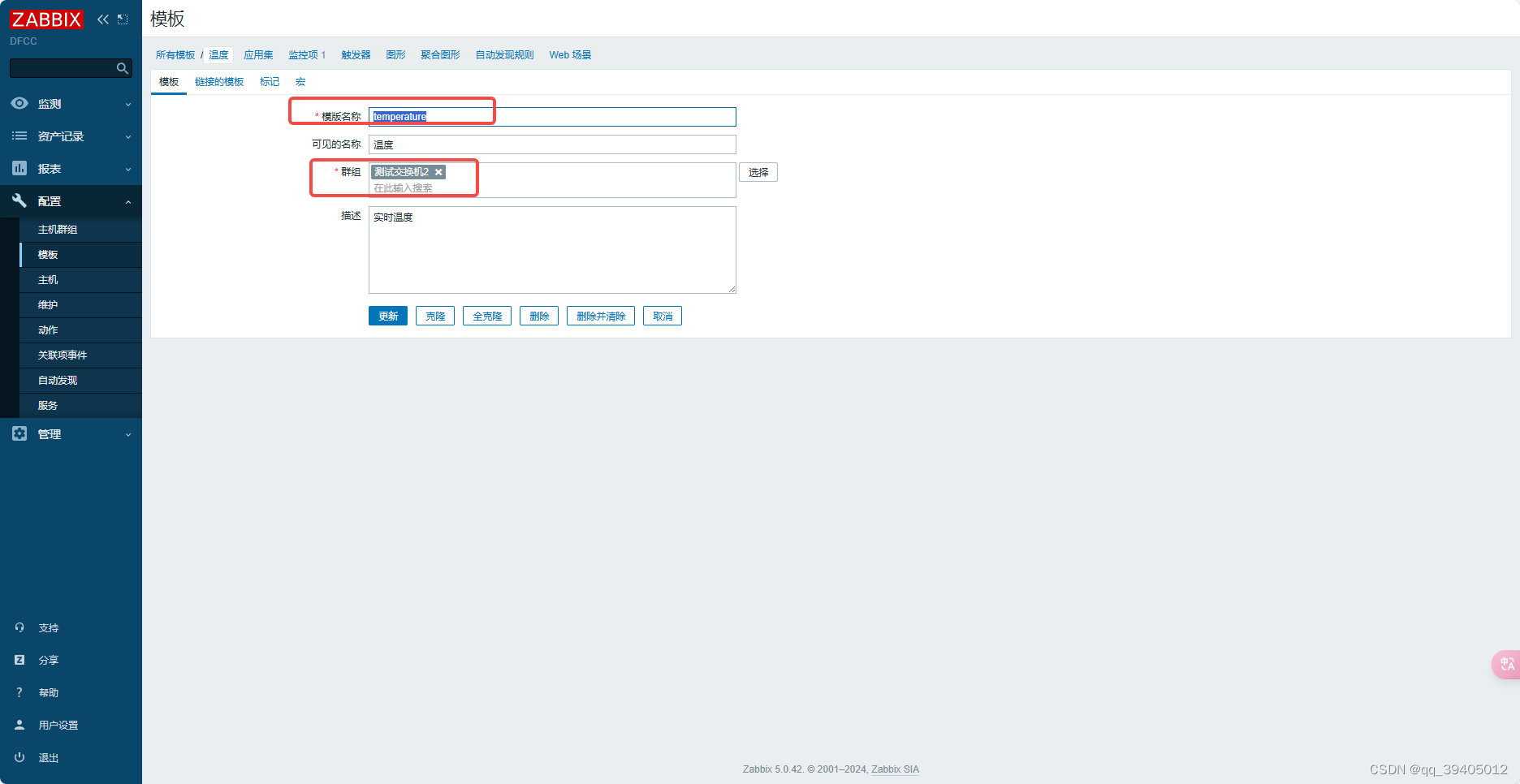
Task: Focus the sidebar search box
Action: 71,68
